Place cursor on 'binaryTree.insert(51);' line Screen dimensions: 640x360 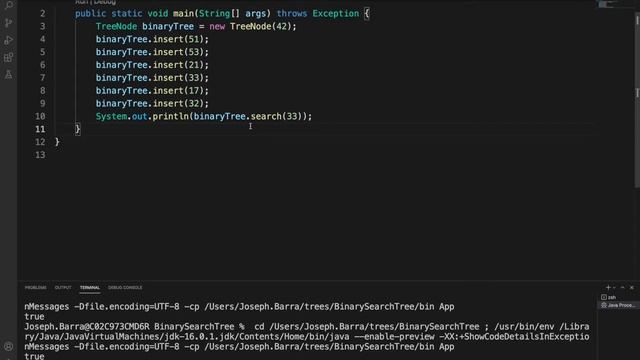coord(152,39)
